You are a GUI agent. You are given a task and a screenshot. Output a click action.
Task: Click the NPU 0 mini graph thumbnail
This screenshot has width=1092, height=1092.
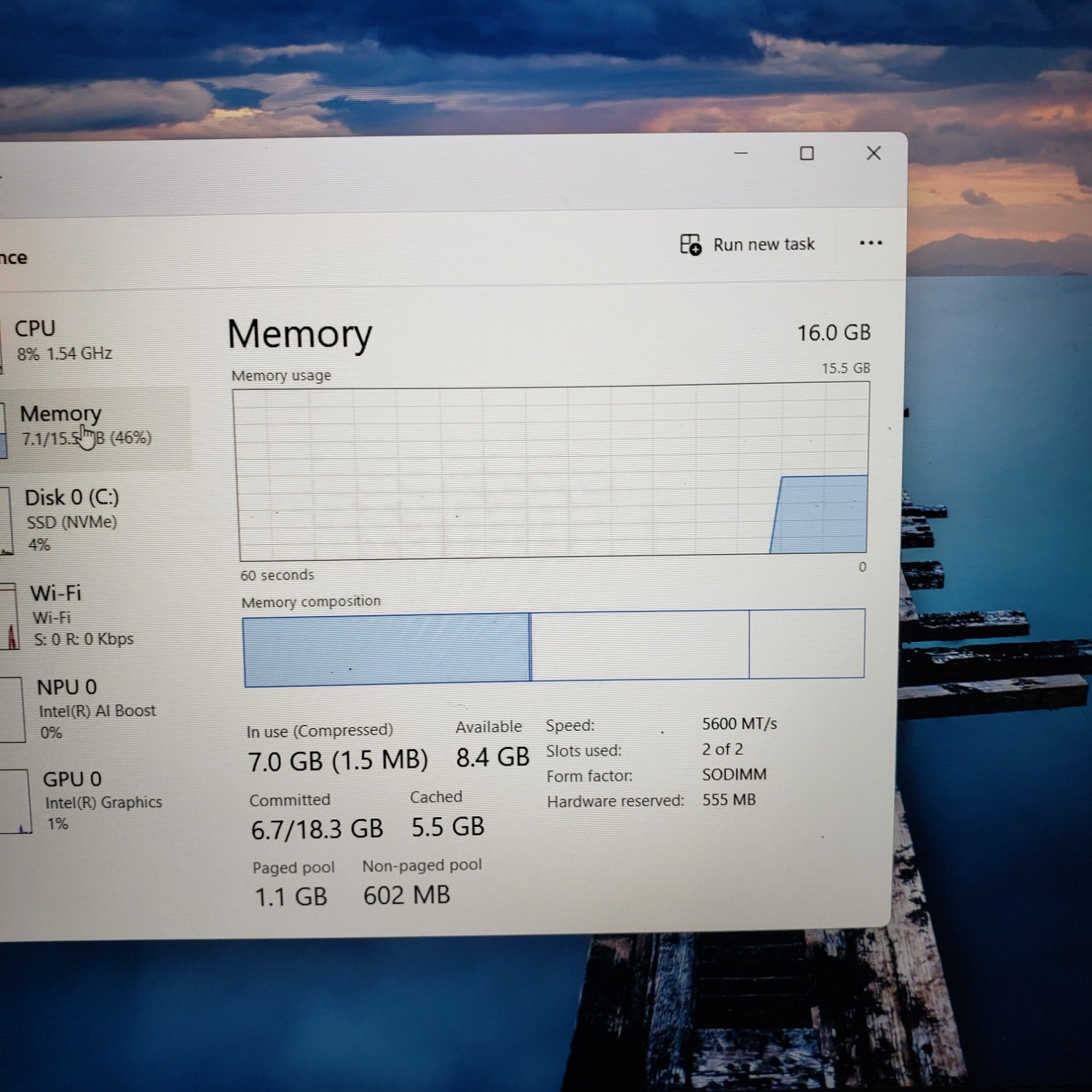[12, 710]
